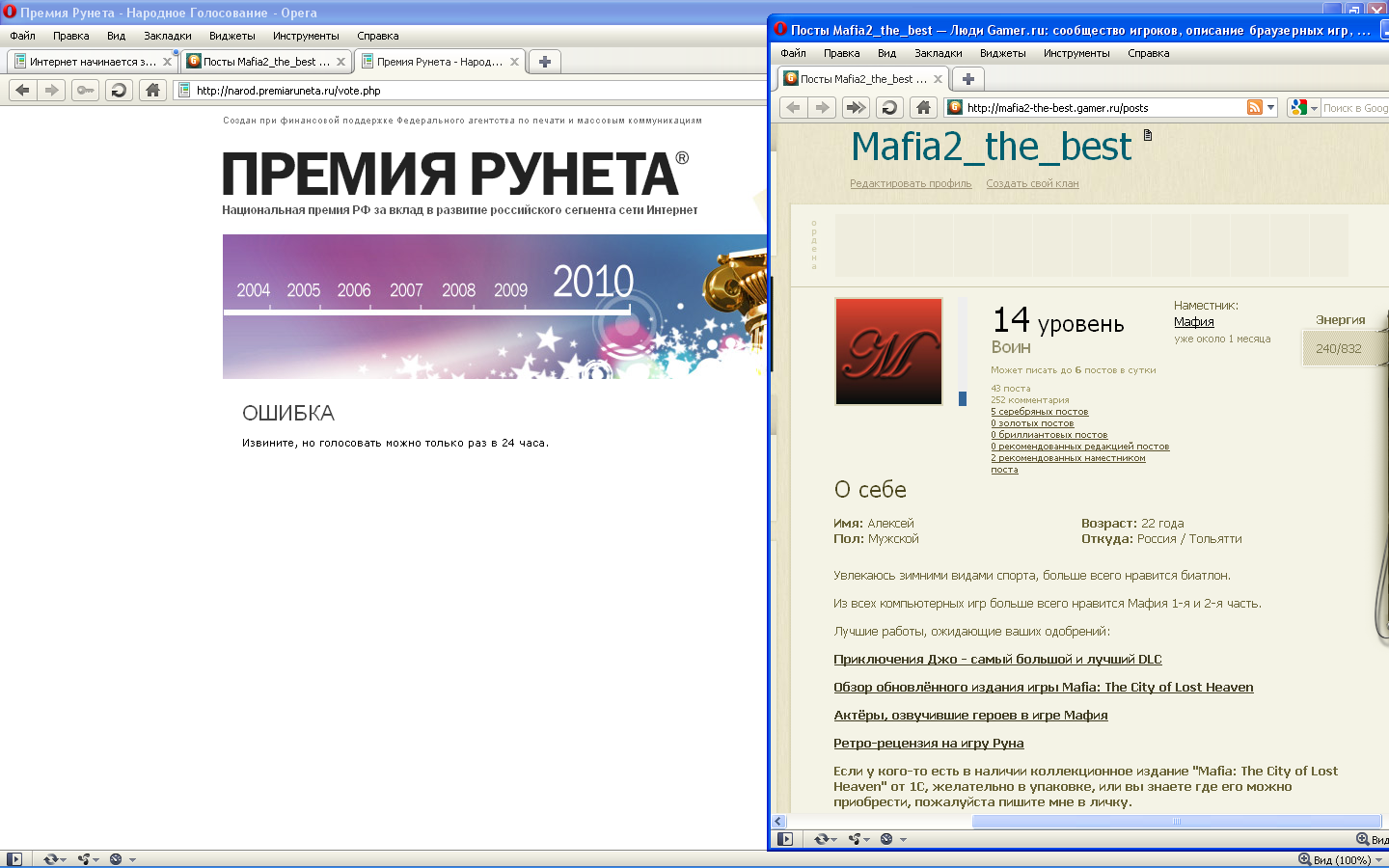Screen dimensions: 1389x868
Task: Focus the 'Поиск в Google' search field
Action: coord(1355,108)
